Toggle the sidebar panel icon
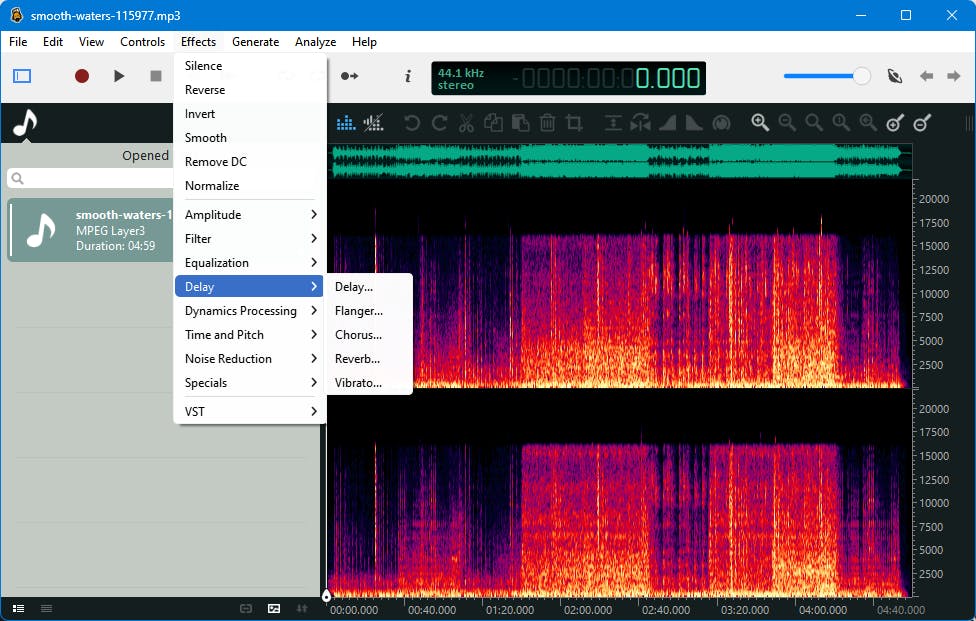Image resolution: width=976 pixels, height=621 pixels. (22, 76)
